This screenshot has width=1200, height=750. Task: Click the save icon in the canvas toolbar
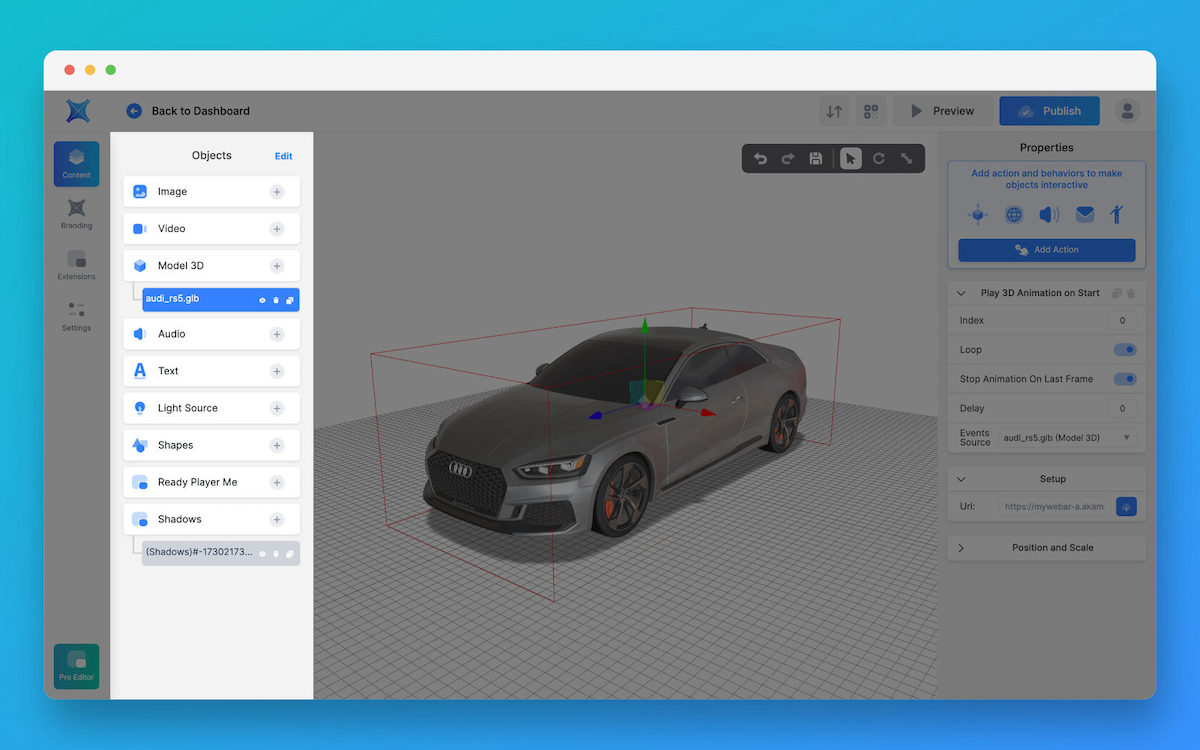[815, 157]
